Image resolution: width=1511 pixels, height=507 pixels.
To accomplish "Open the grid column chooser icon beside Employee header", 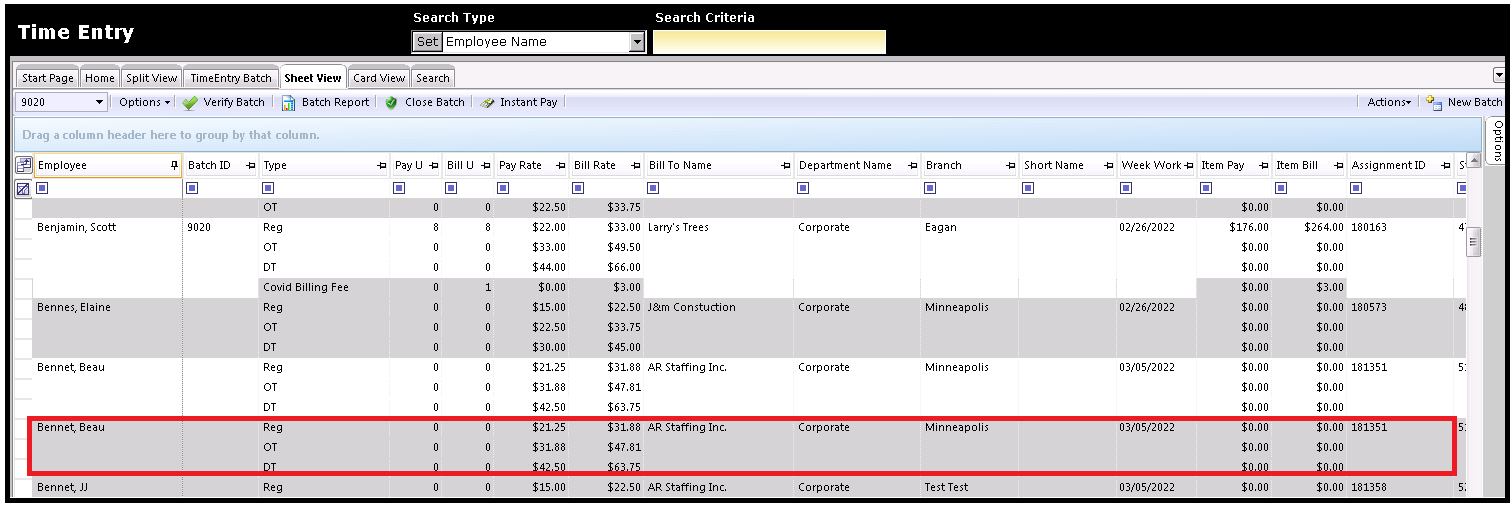I will click(x=24, y=165).
